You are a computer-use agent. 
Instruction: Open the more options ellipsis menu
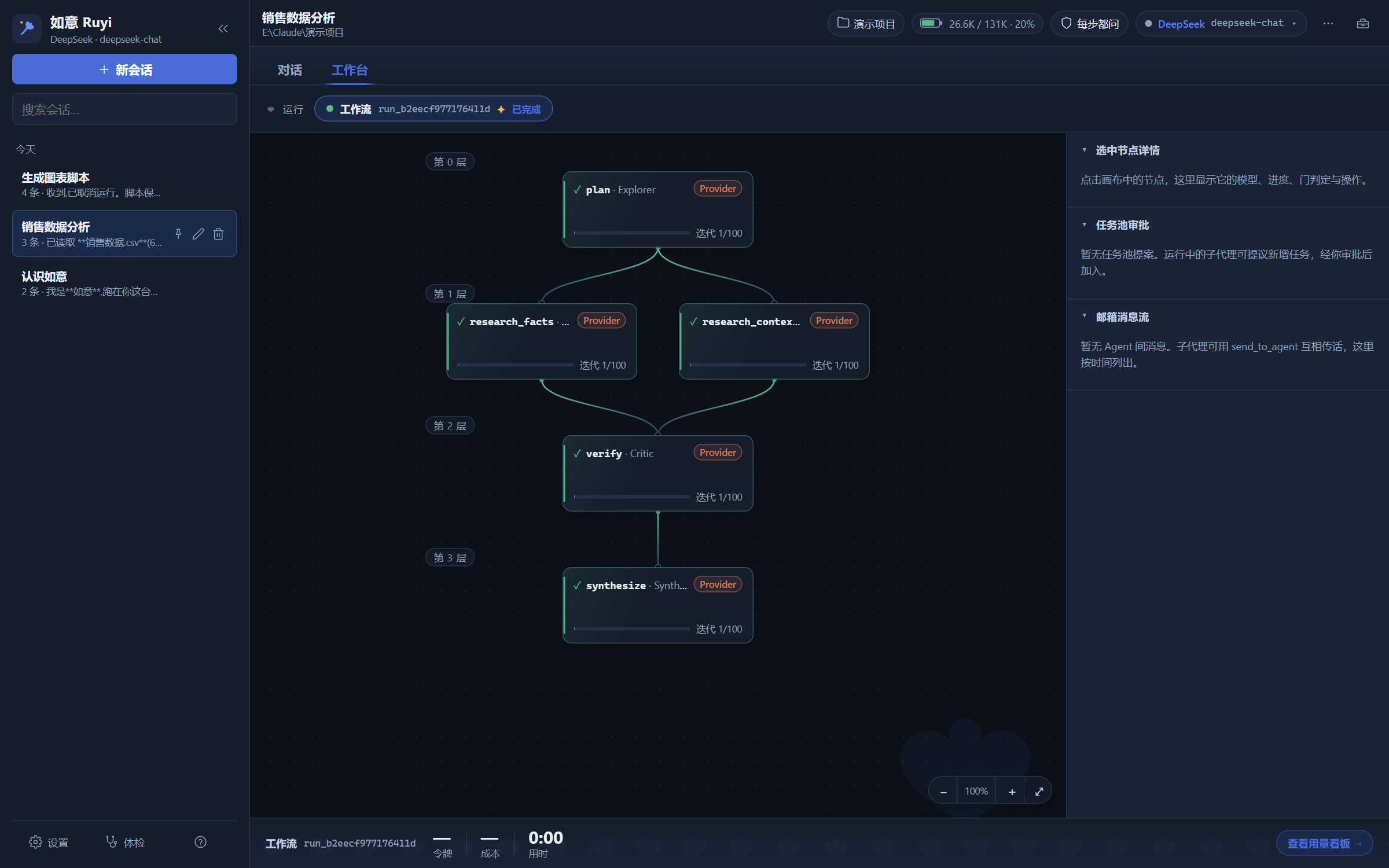(x=1328, y=24)
